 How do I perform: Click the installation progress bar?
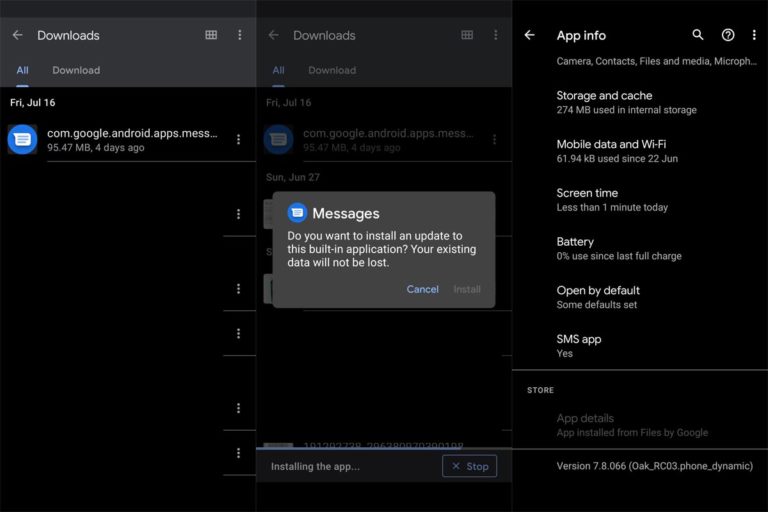tap(384, 448)
